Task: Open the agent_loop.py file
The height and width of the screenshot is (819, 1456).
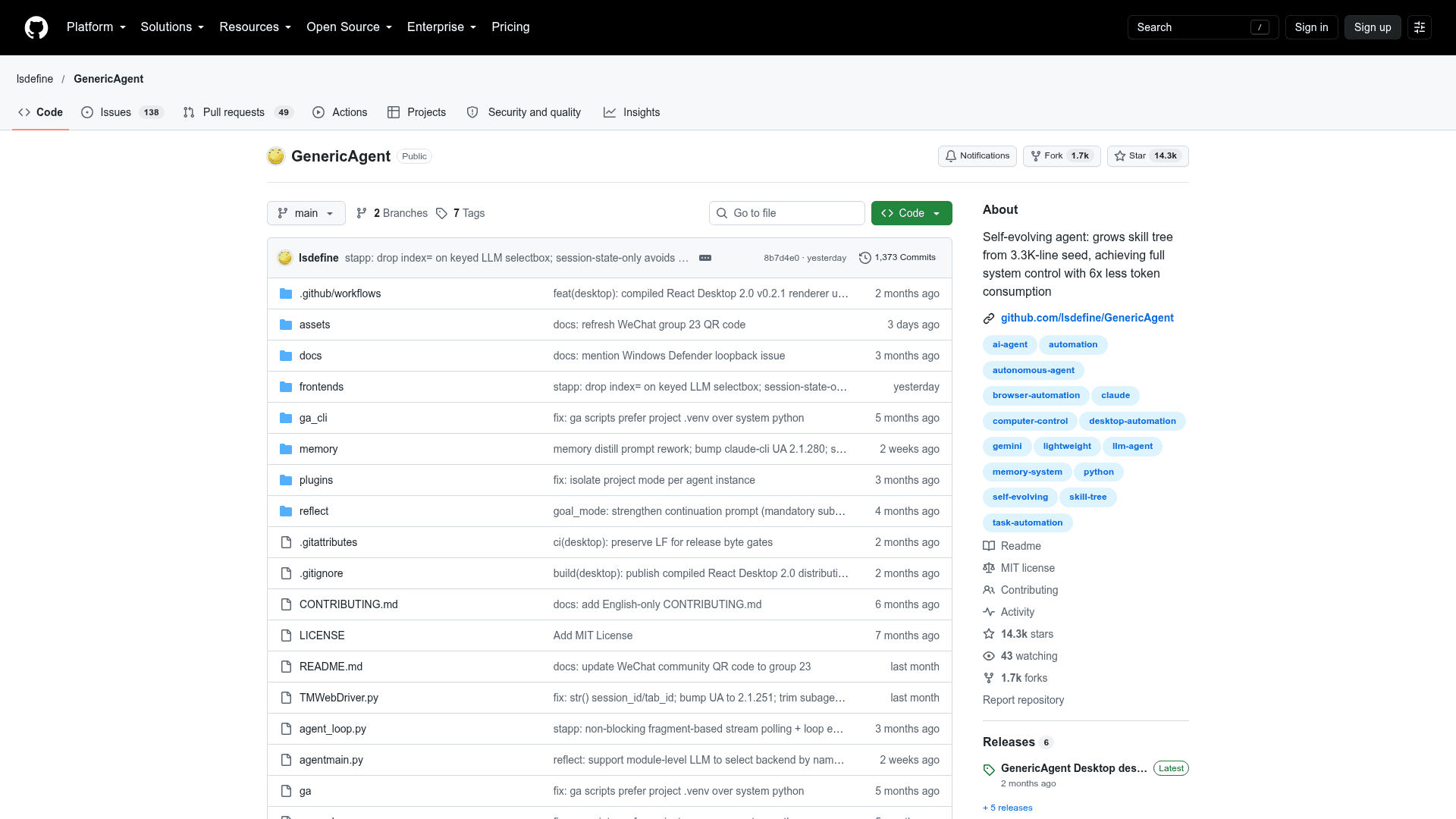Action: pos(332,729)
